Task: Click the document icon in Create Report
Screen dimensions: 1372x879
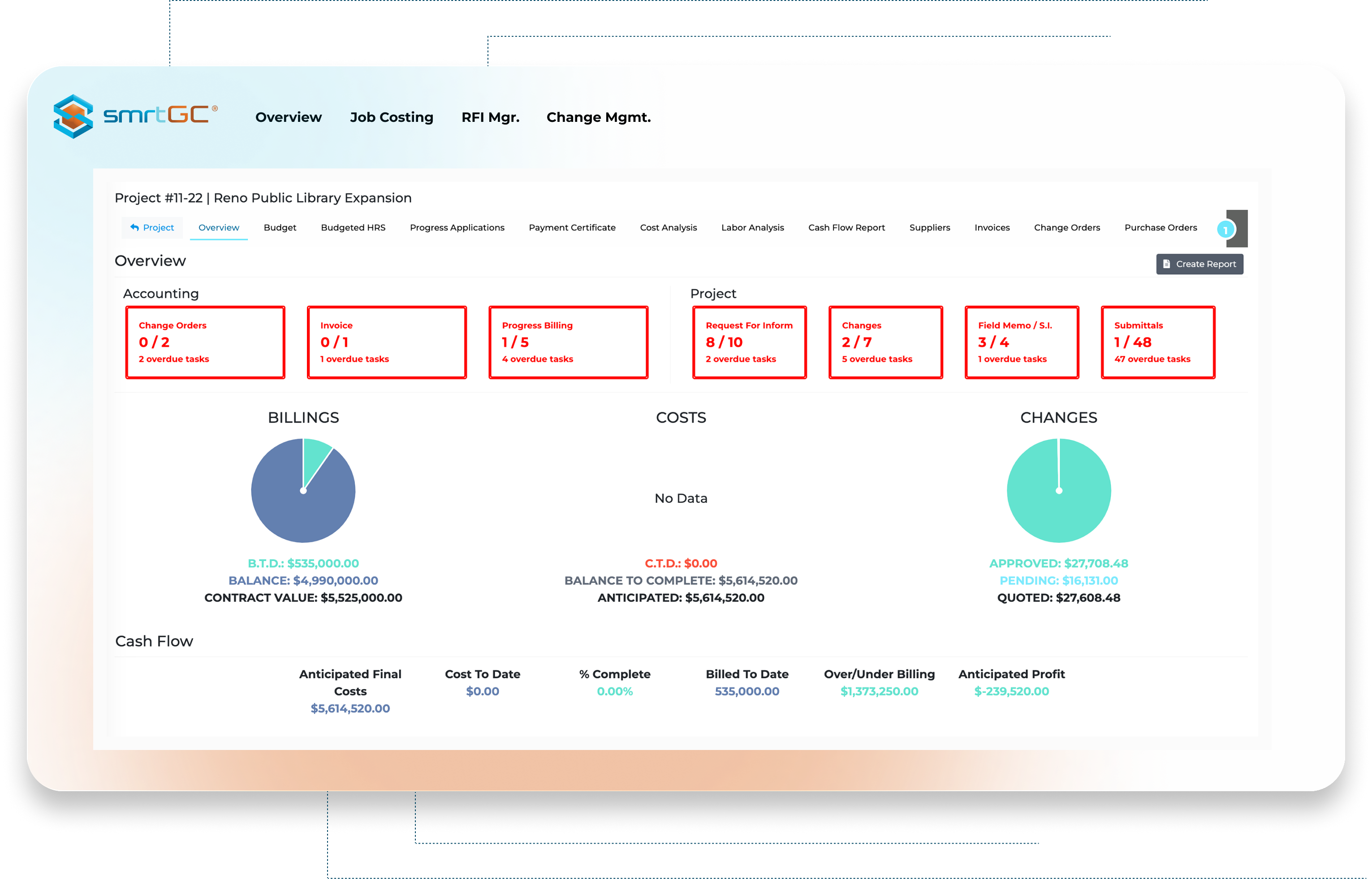Action: coord(1166,264)
